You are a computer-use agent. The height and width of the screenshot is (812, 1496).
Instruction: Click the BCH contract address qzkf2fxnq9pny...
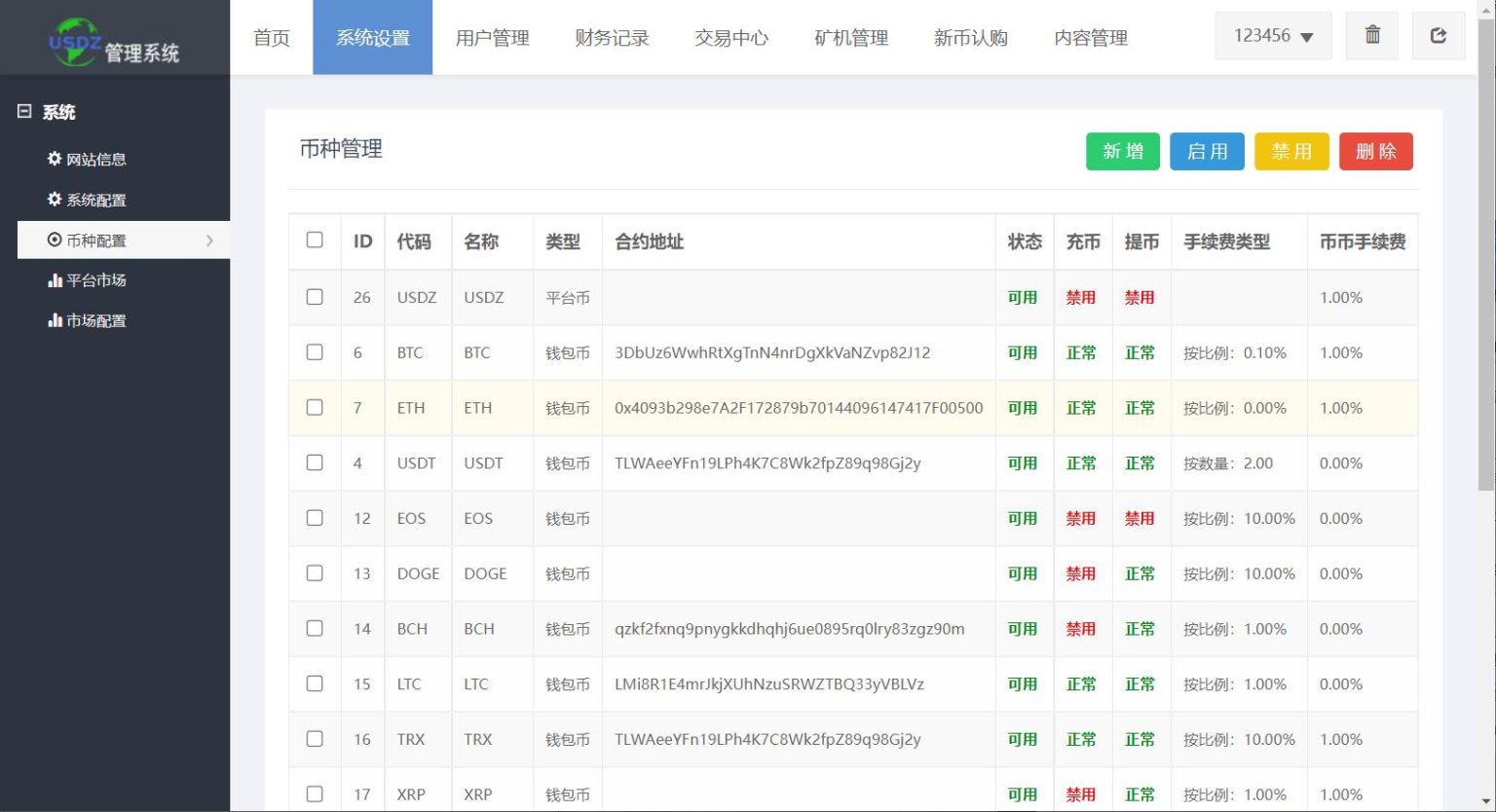pyautogui.click(x=790, y=629)
